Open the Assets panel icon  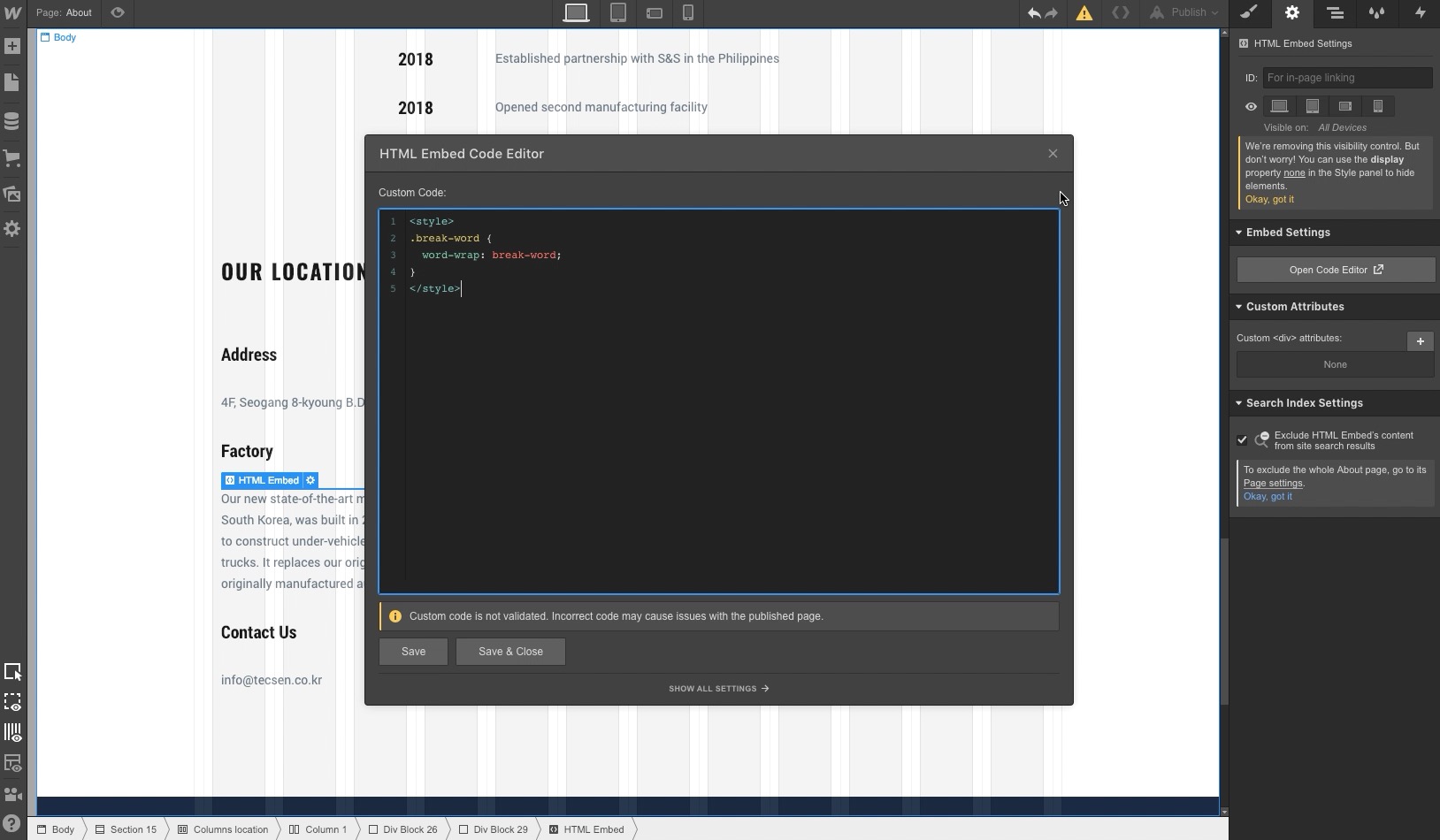[x=12, y=195]
